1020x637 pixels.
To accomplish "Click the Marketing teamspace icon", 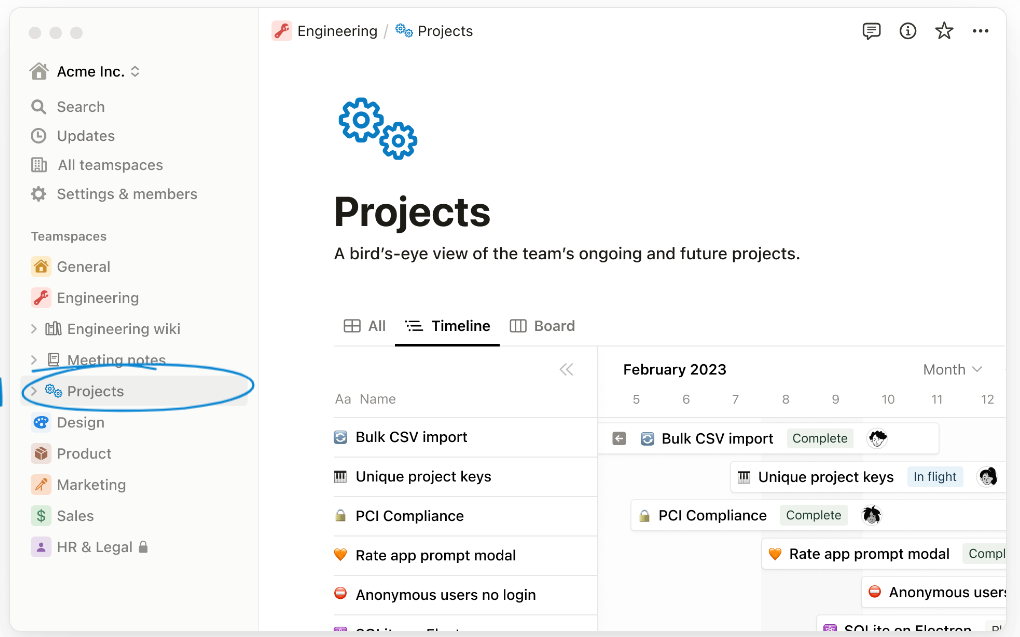I will pyautogui.click(x=41, y=485).
